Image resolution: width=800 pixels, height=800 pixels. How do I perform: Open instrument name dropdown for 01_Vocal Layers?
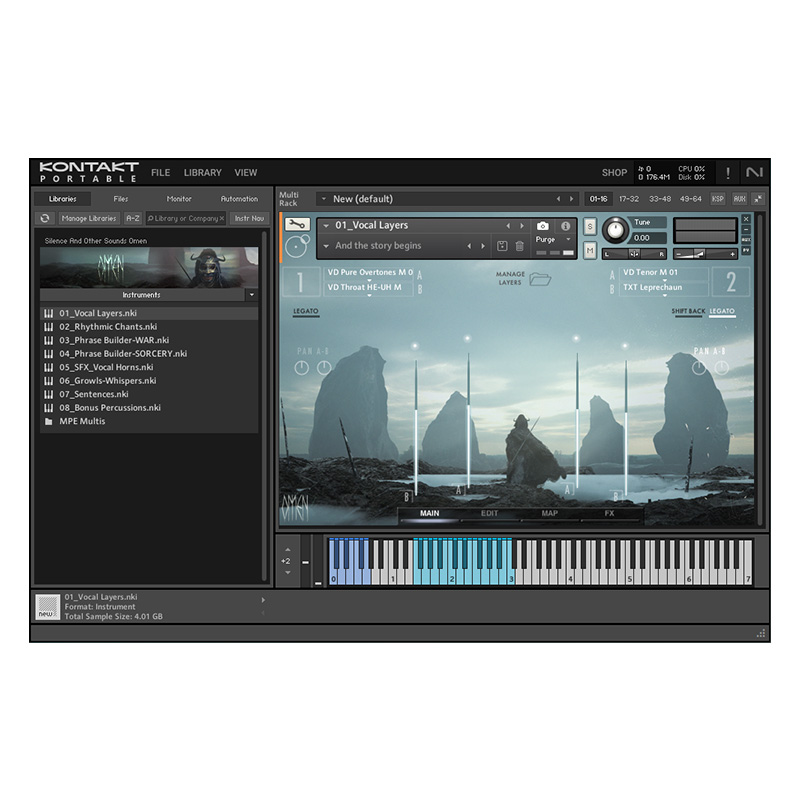pyautogui.click(x=326, y=226)
